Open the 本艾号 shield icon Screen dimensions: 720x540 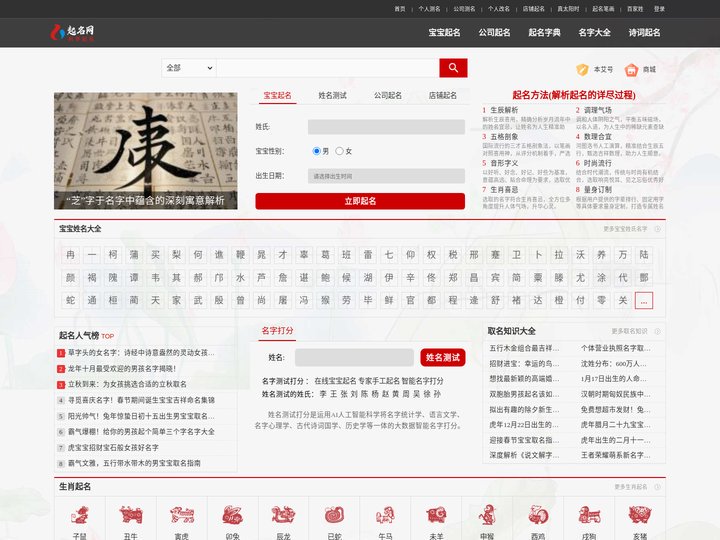click(582, 70)
